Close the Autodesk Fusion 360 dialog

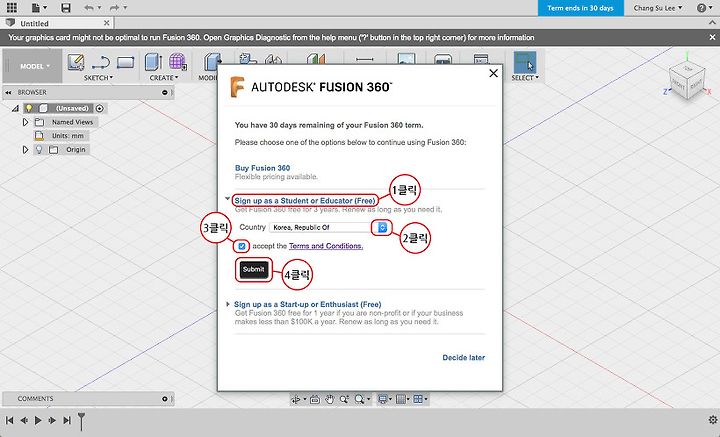pos(494,73)
